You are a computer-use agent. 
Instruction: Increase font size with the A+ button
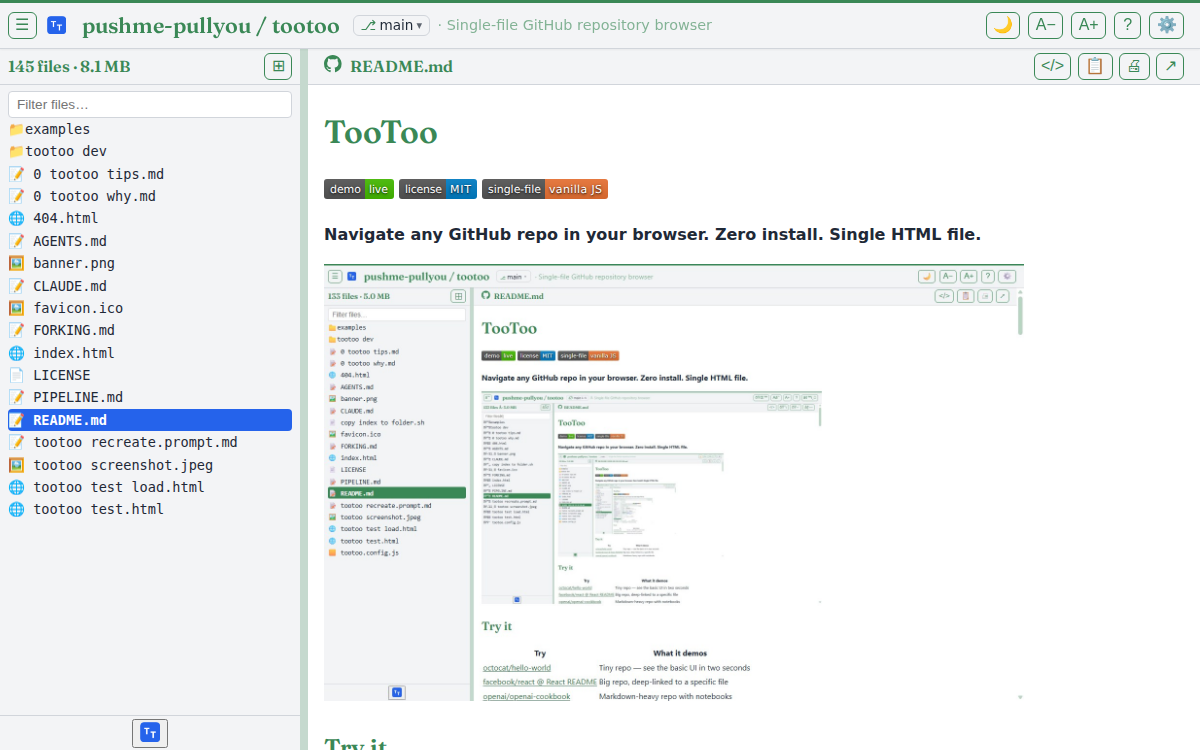(1088, 25)
